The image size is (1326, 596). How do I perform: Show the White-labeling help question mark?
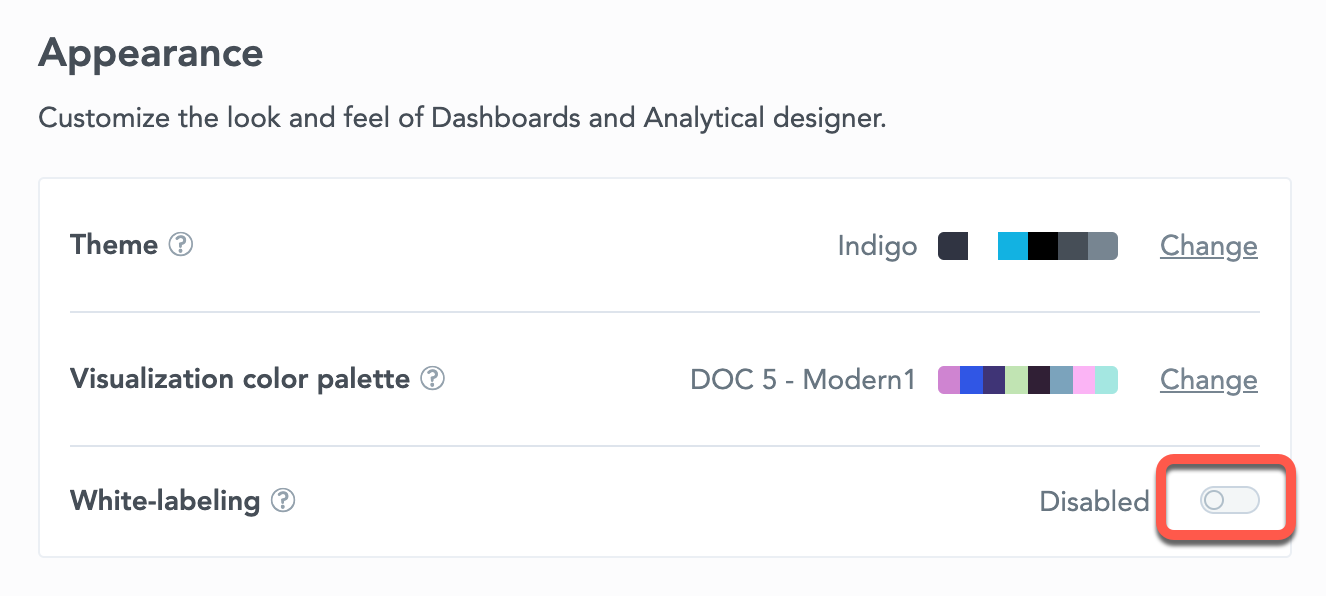click(x=283, y=500)
